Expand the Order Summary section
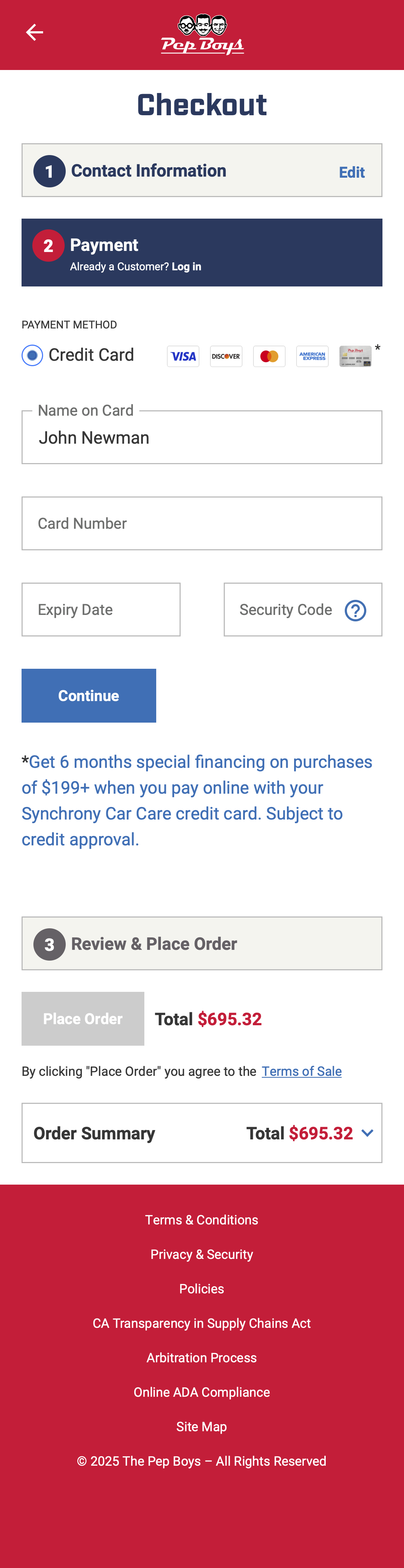The height and width of the screenshot is (1568, 404). (367, 1133)
